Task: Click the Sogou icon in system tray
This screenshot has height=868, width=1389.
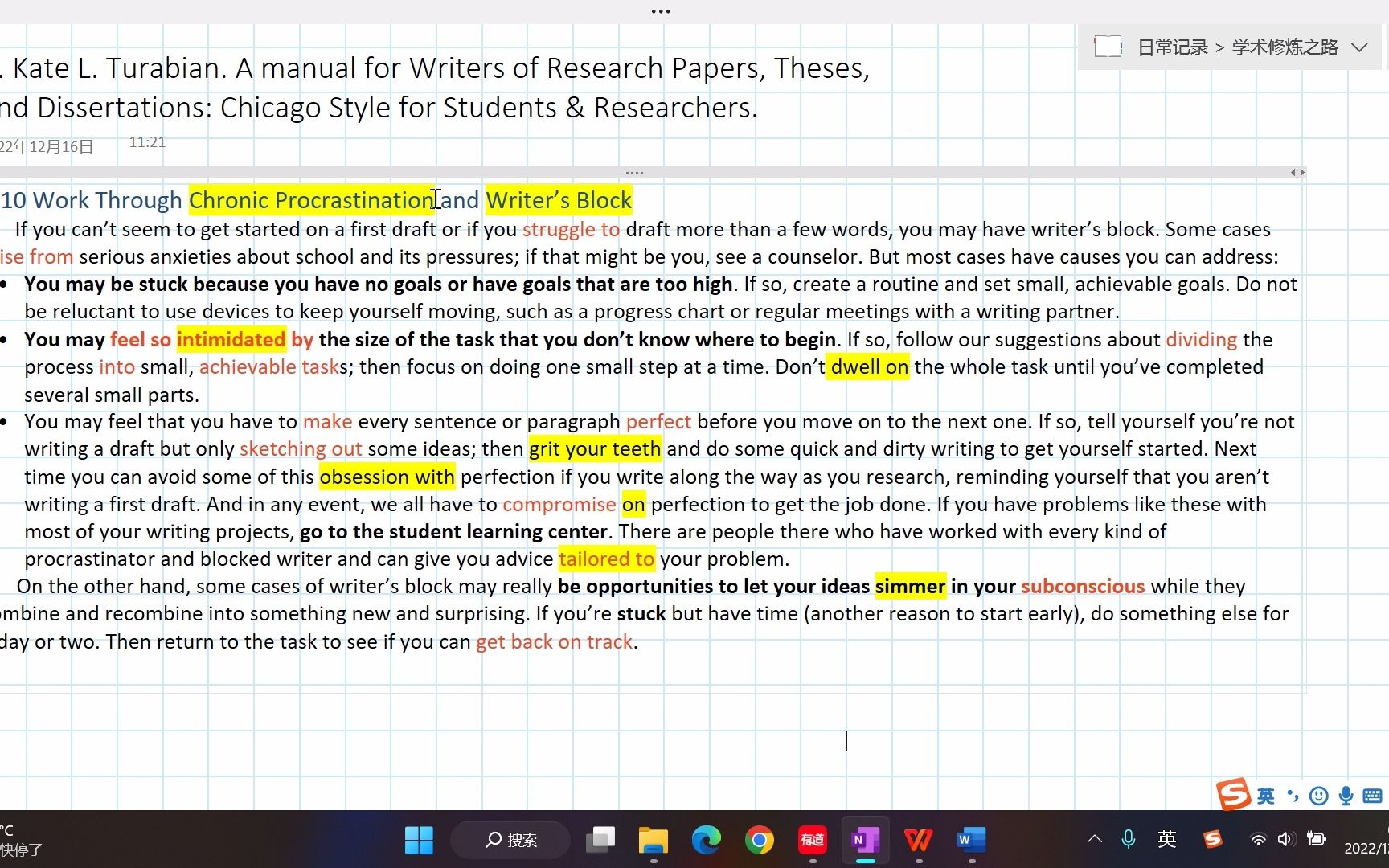Action: click(x=1213, y=839)
